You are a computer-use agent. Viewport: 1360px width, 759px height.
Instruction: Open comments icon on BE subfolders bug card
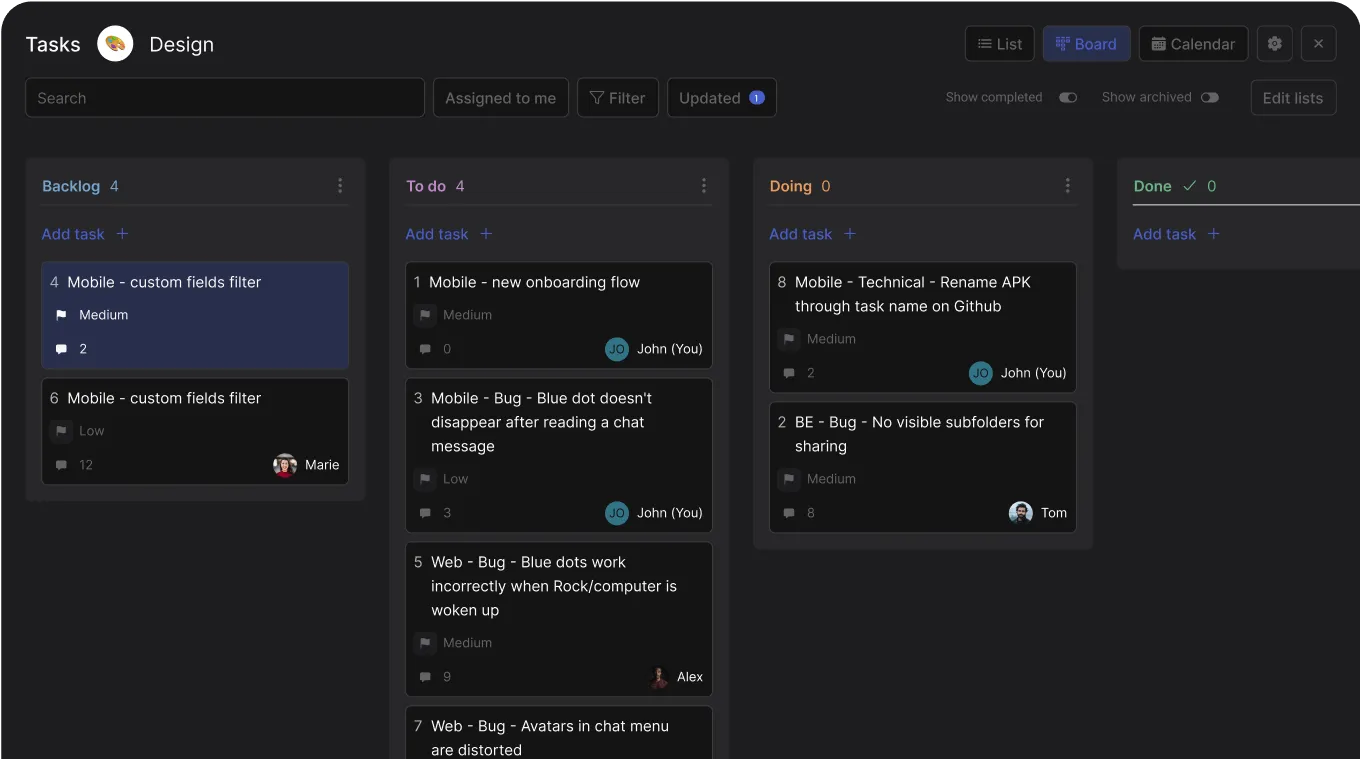point(788,512)
